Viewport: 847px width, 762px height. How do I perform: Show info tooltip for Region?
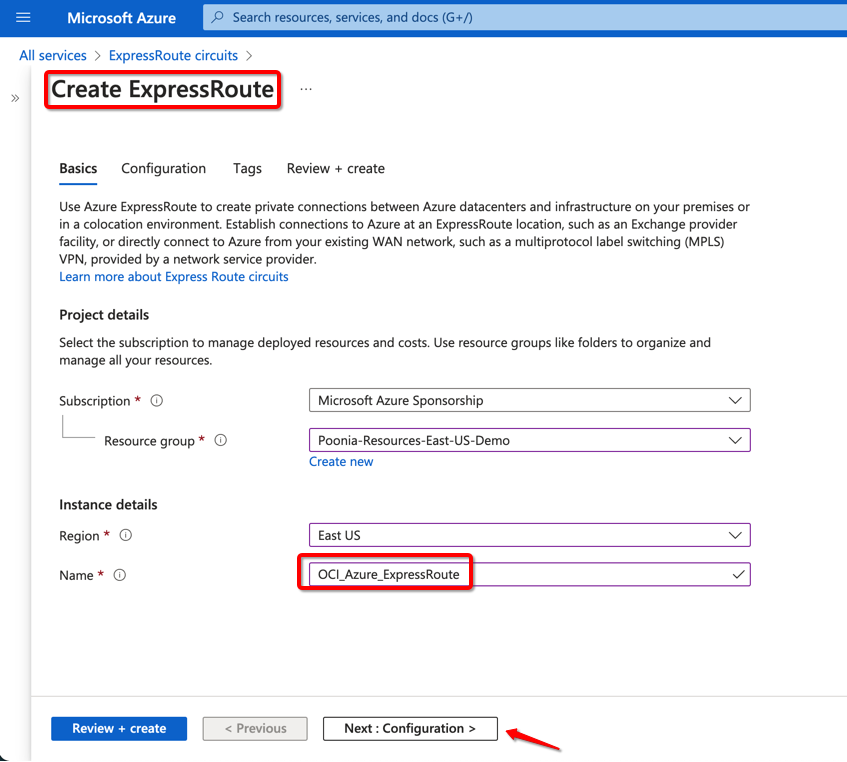[126, 536]
